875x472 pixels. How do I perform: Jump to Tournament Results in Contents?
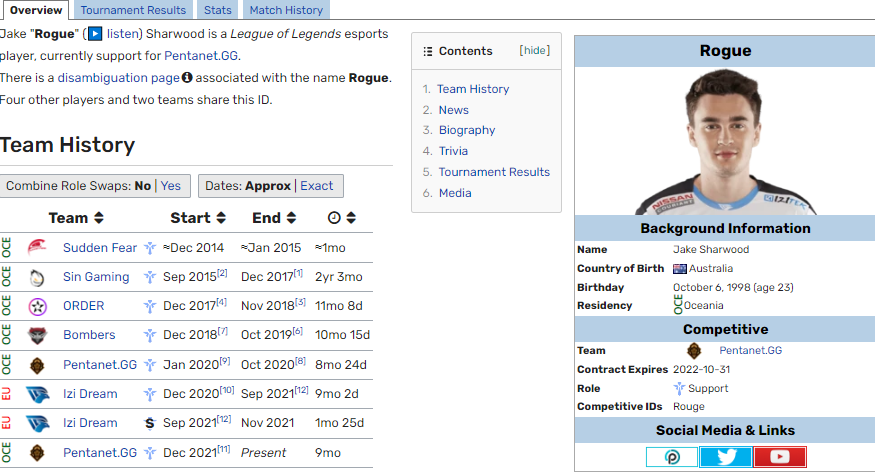pyautogui.click(x=494, y=172)
